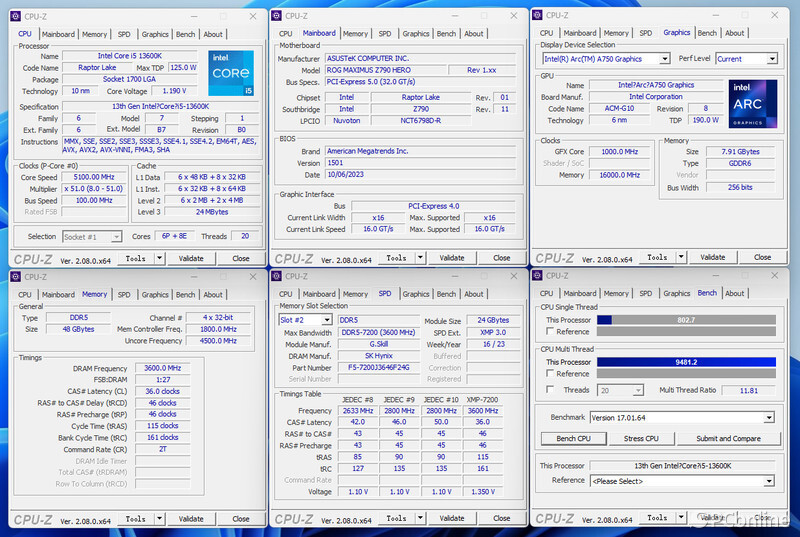This screenshot has width=800, height=537.
Task: Click the Intel ARC Graphics logo badge
Action: tap(753, 104)
